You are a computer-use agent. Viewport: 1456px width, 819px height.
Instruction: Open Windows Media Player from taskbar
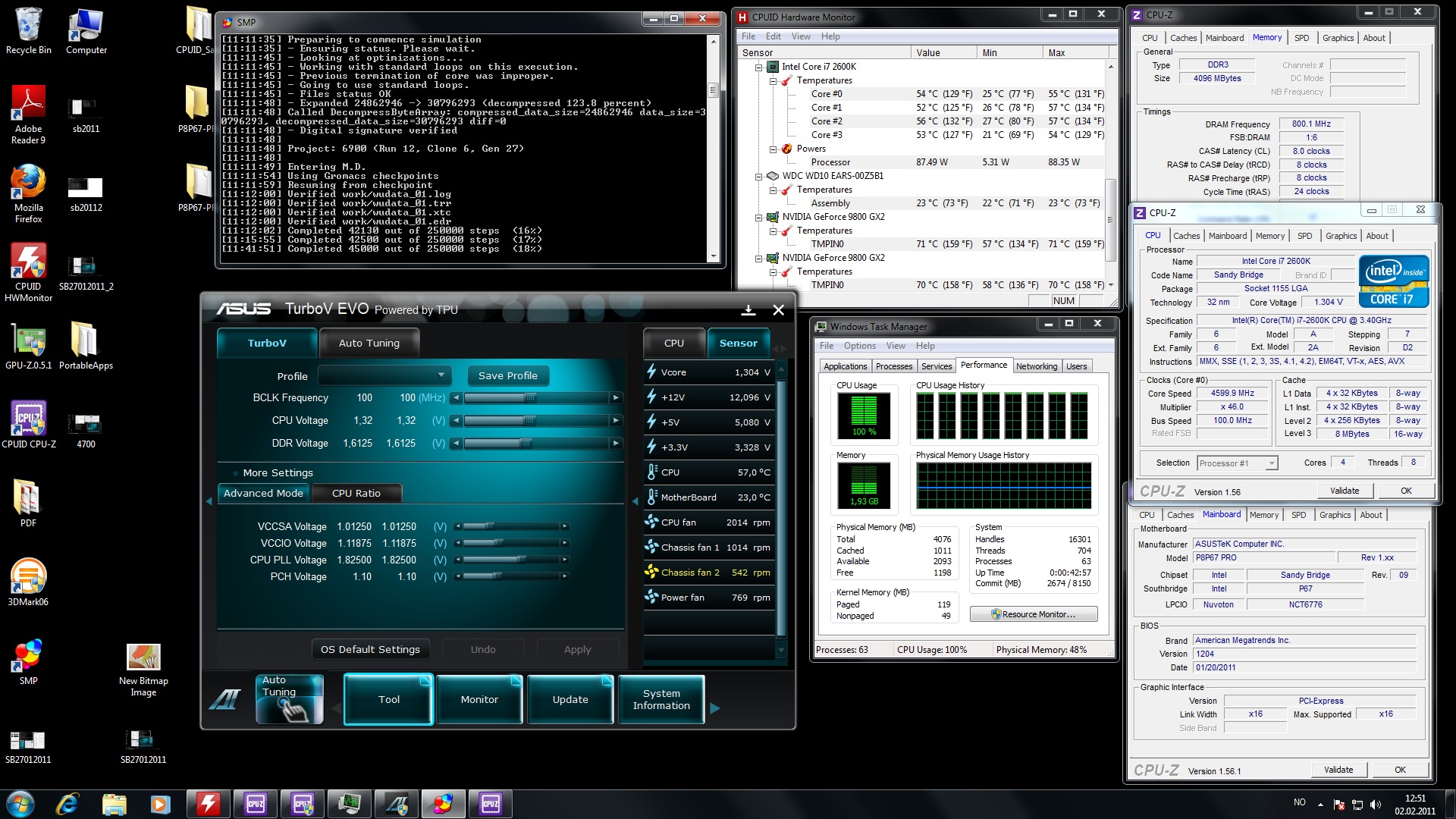pyautogui.click(x=160, y=803)
